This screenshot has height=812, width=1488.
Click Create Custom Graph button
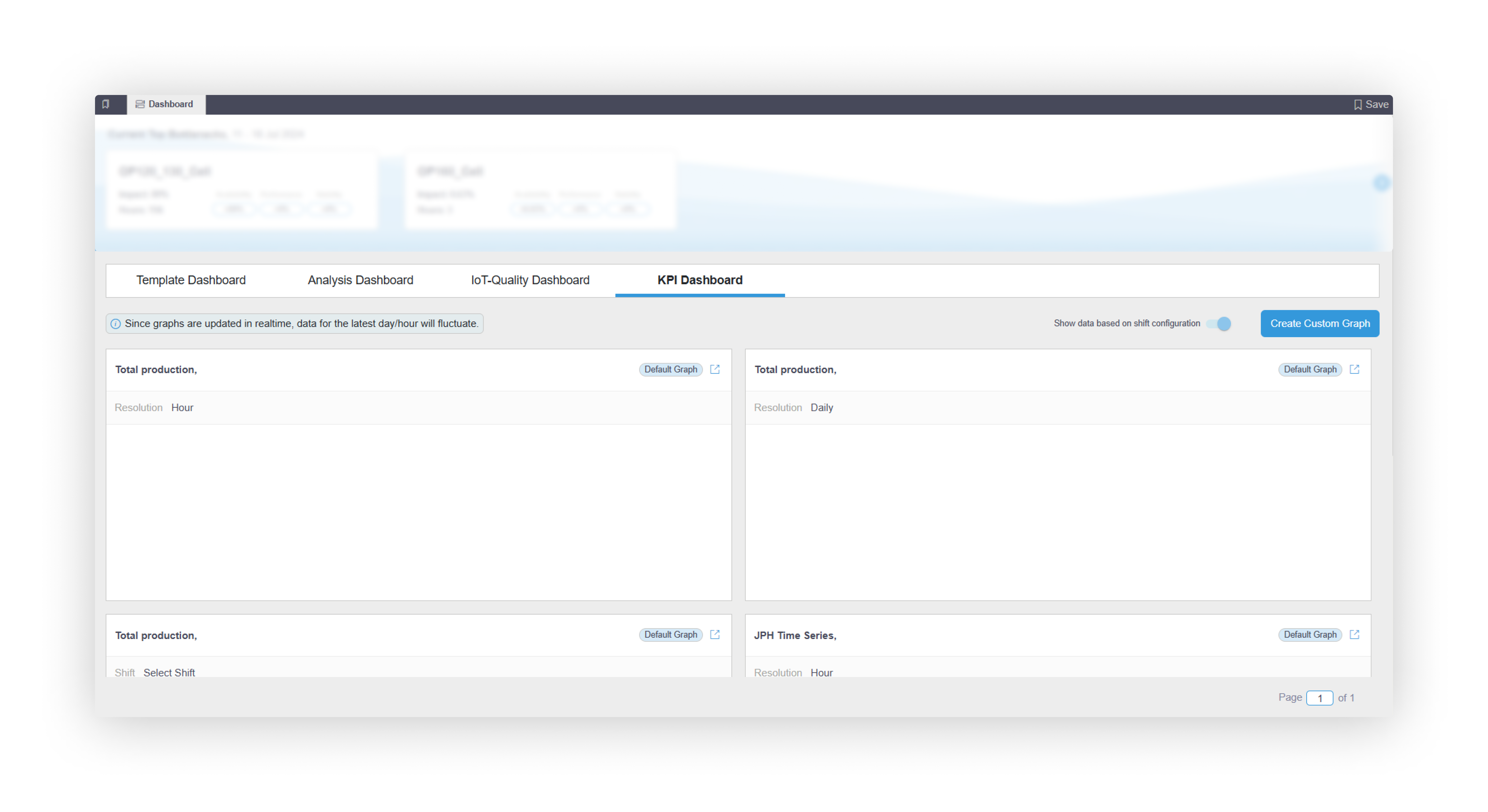tap(1319, 323)
